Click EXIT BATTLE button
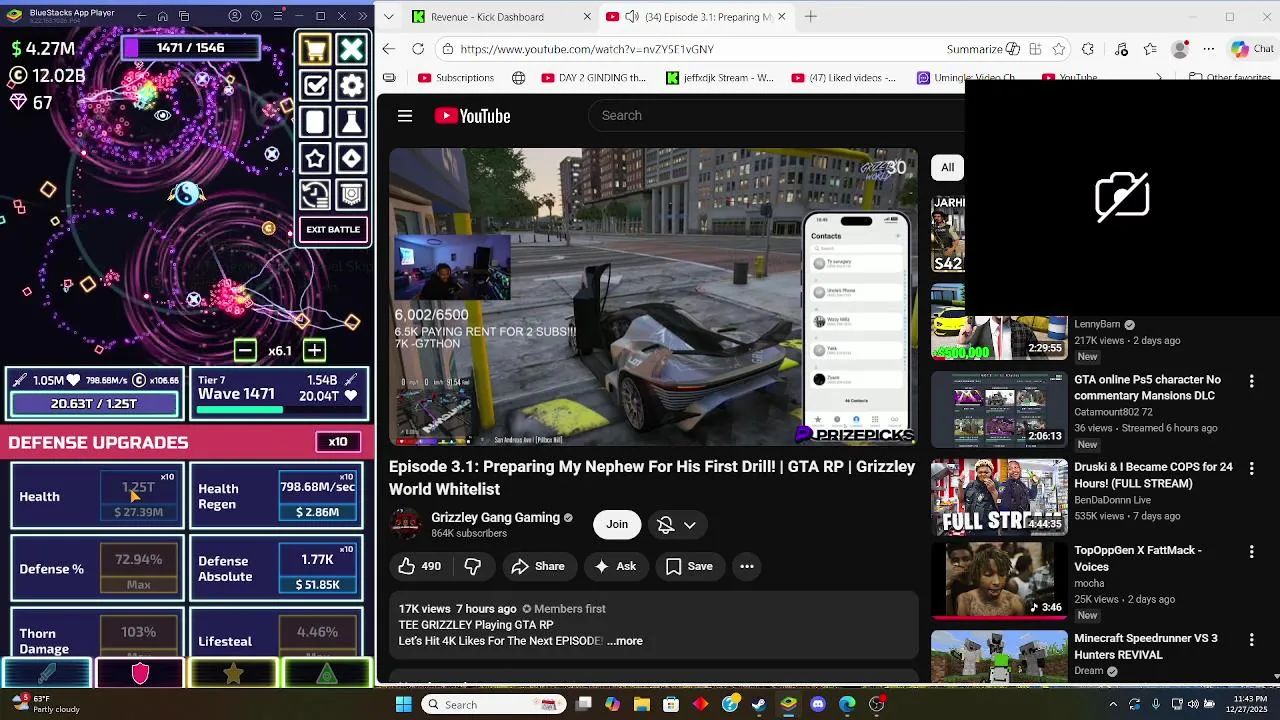1280x720 pixels. (333, 230)
